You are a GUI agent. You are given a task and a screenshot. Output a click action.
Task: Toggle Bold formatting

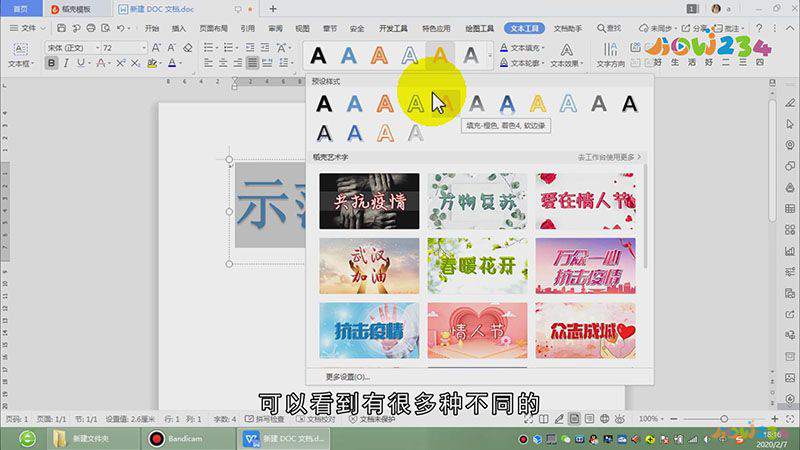(x=51, y=63)
